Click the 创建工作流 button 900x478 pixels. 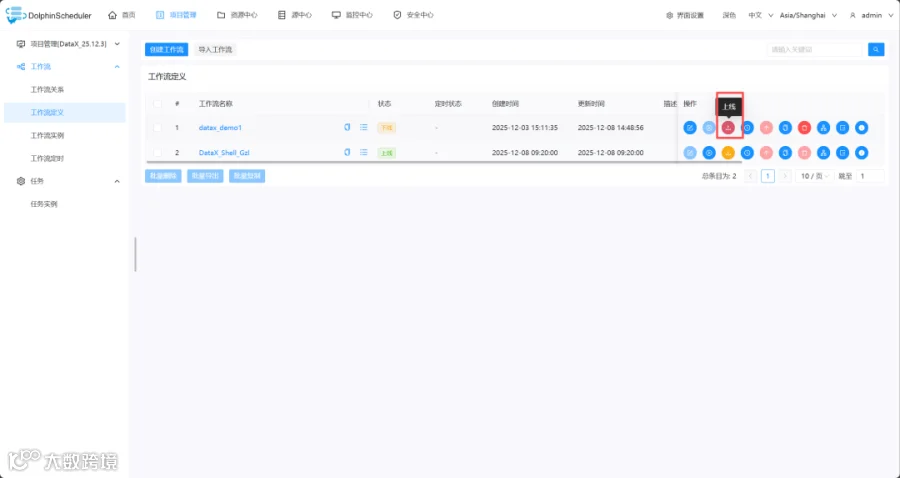pos(166,50)
